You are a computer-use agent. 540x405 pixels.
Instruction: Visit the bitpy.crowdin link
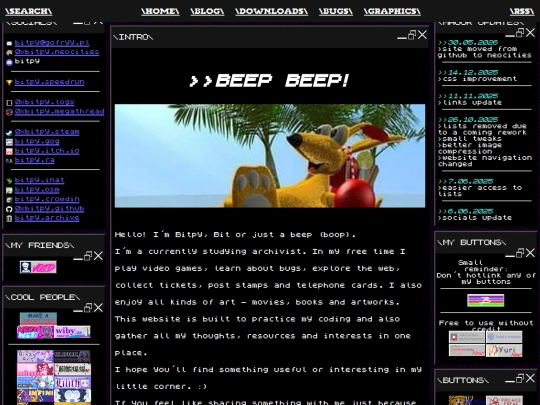(47, 199)
